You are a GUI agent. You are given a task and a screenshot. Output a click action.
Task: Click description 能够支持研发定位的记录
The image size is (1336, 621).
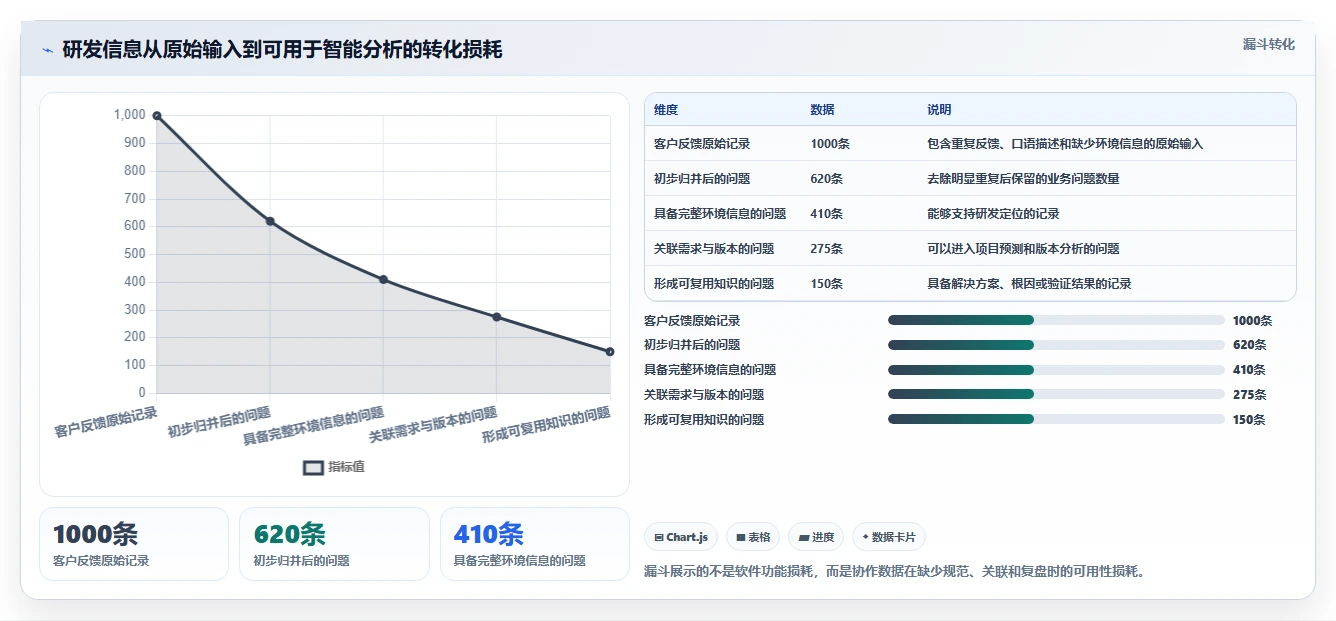993,214
